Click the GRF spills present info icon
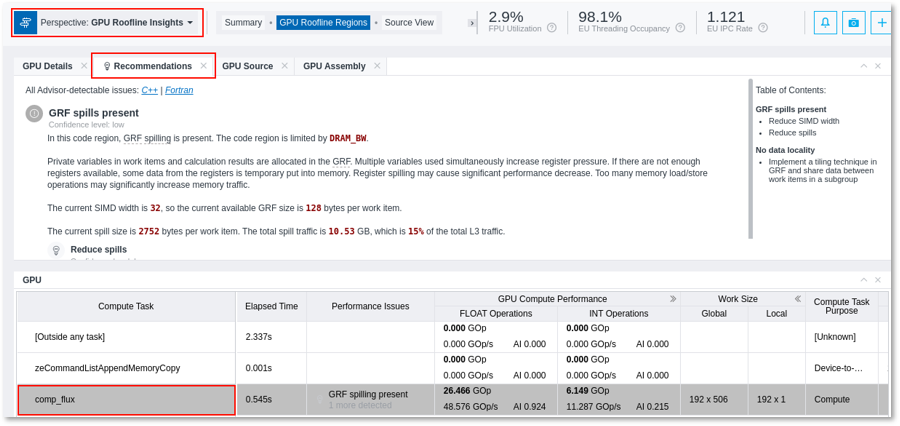The height and width of the screenshot is (426, 900). tap(34, 114)
